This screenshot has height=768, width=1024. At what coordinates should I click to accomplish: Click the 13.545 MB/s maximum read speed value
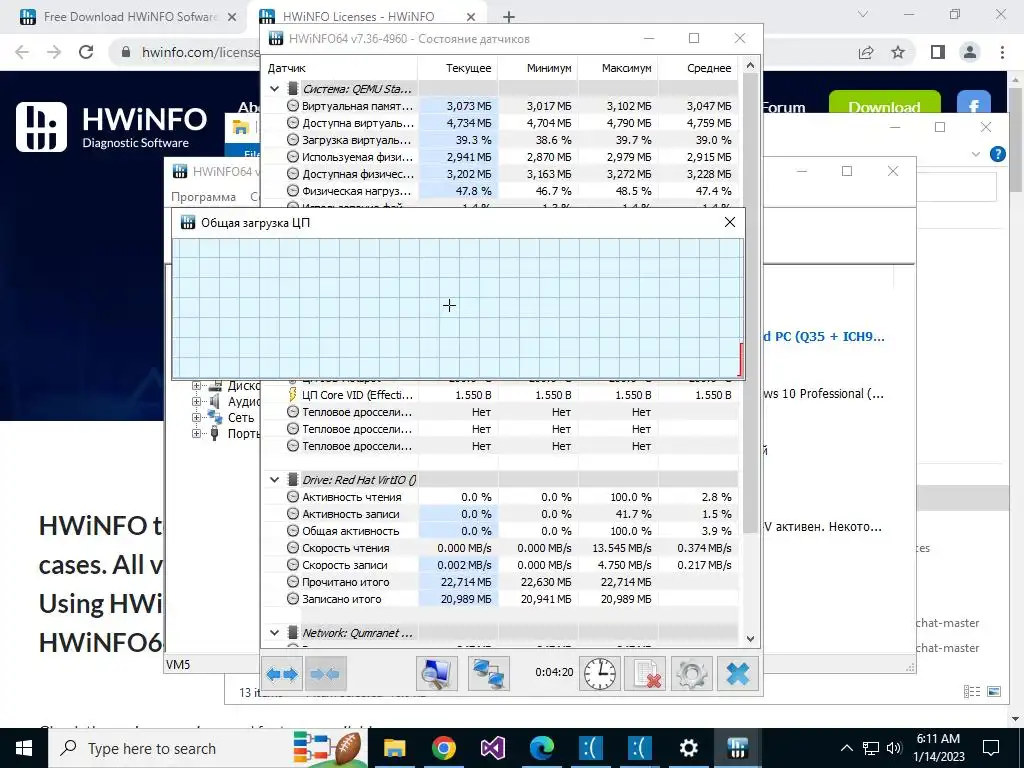(622, 548)
